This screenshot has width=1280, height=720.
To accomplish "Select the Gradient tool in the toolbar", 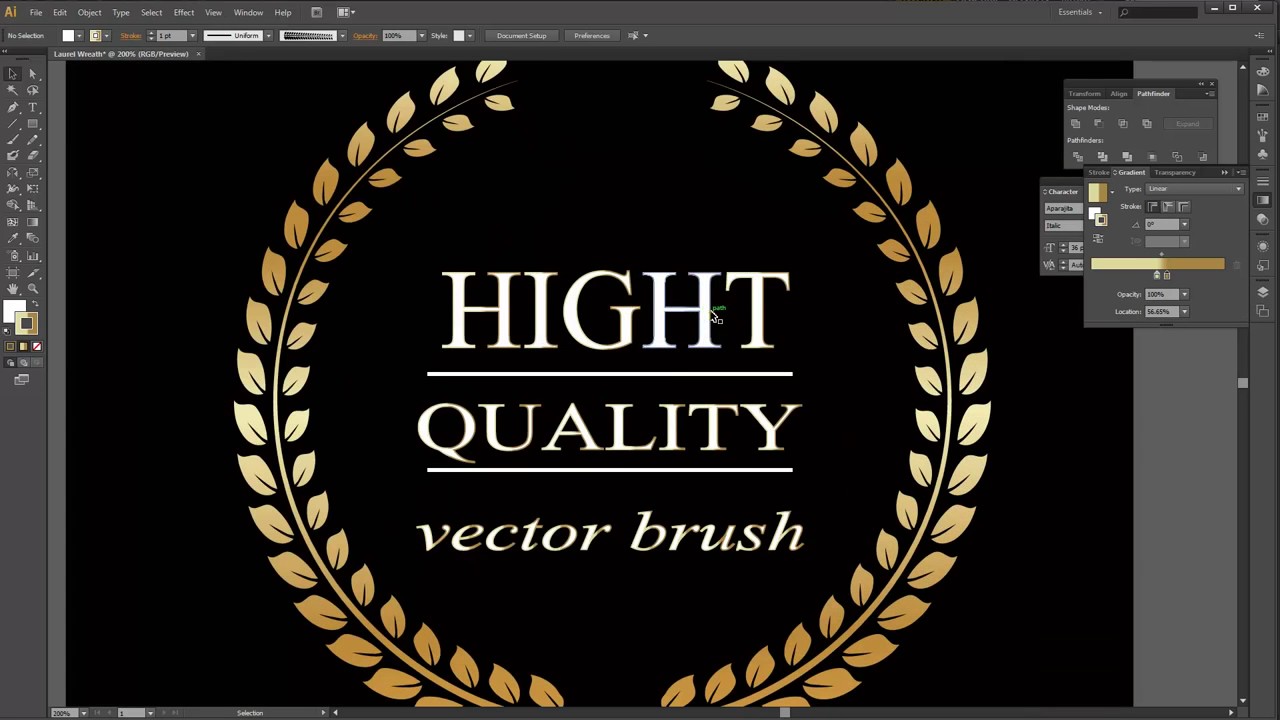I will (x=33, y=221).
